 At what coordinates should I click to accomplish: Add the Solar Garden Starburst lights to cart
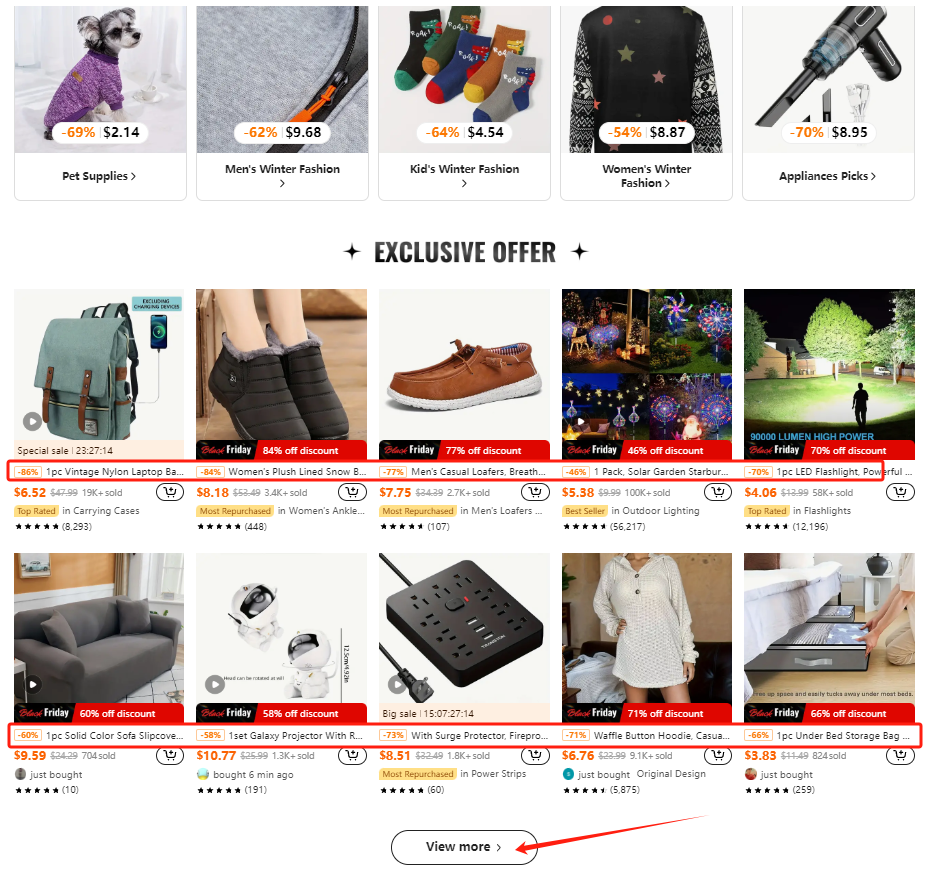pyautogui.click(x=718, y=492)
